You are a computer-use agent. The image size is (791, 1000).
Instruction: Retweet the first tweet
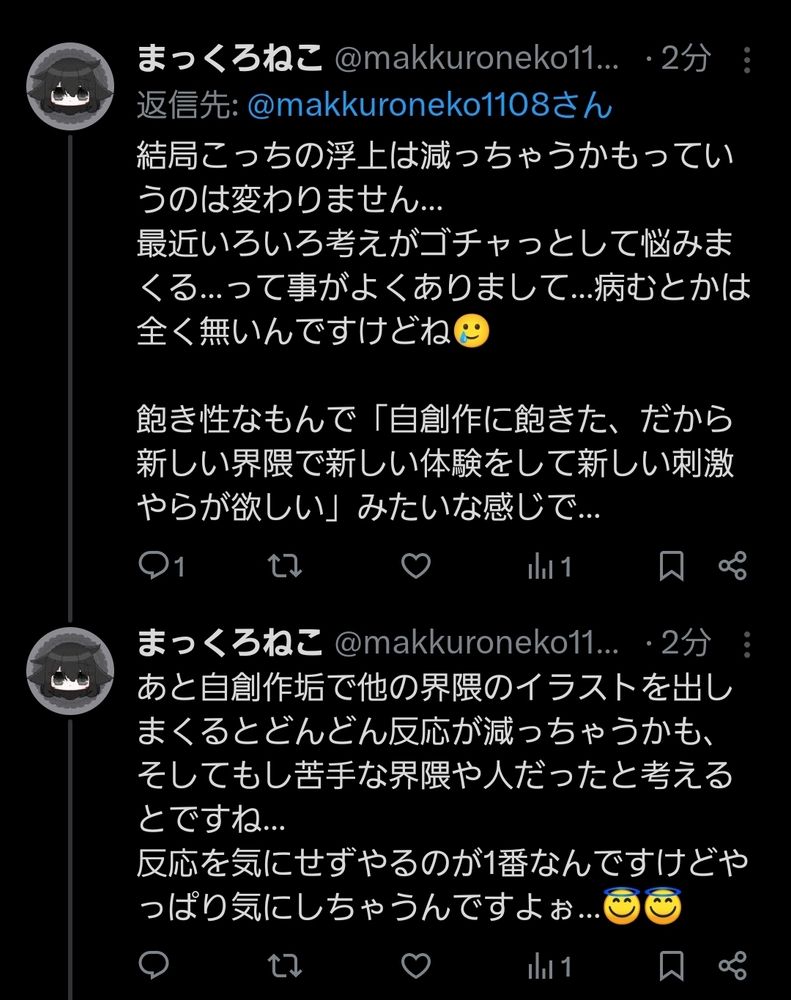[x=285, y=566]
